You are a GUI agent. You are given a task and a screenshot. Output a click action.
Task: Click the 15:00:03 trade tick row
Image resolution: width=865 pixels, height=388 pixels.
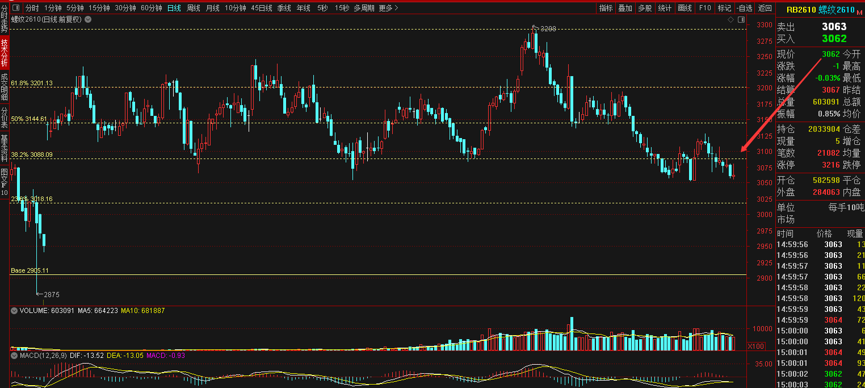tap(820, 384)
